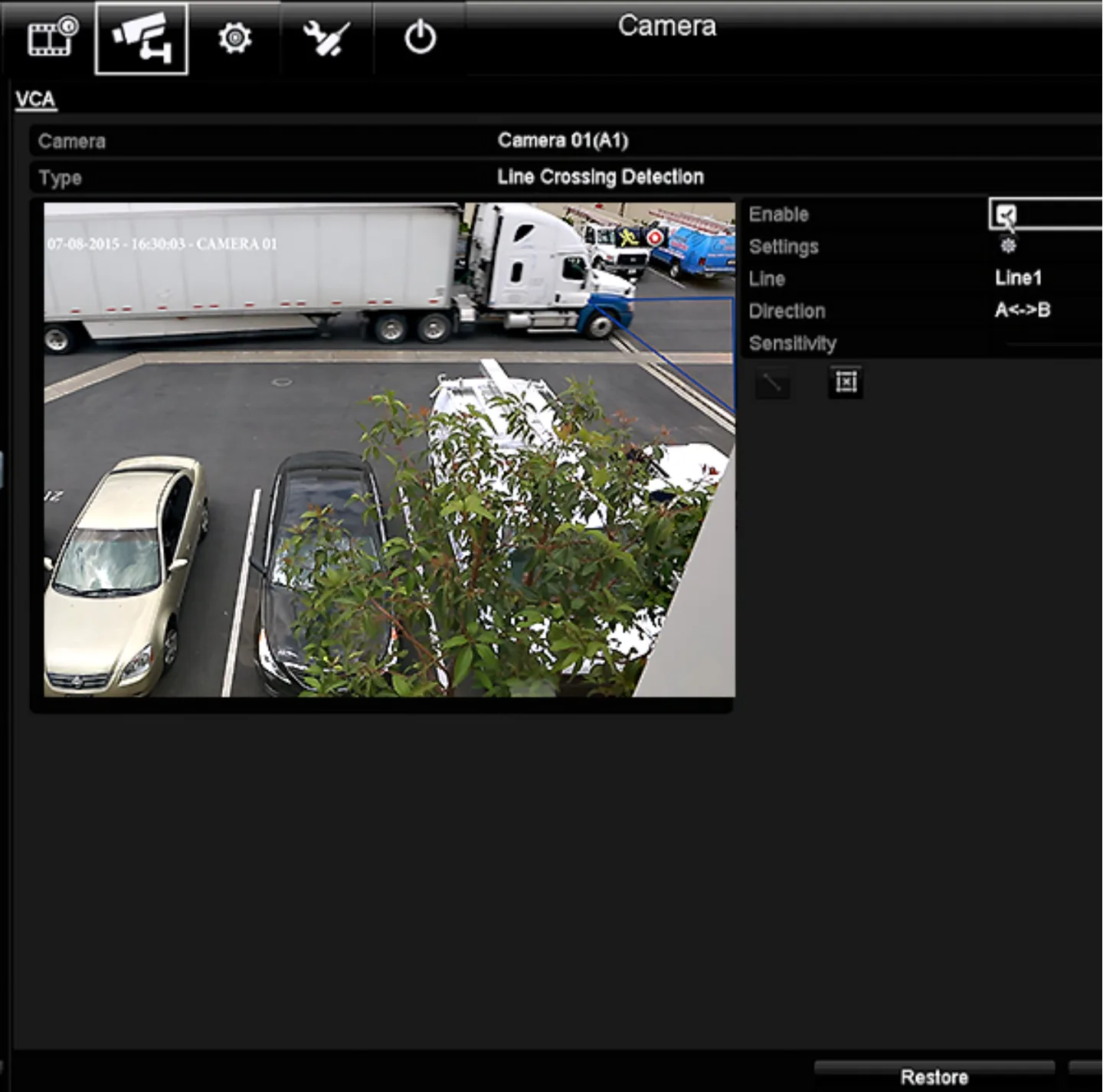This screenshot has height=1092, width=1103.
Task: Open the Settings gear for line crossing rules
Action: (x=1009, y=246)
